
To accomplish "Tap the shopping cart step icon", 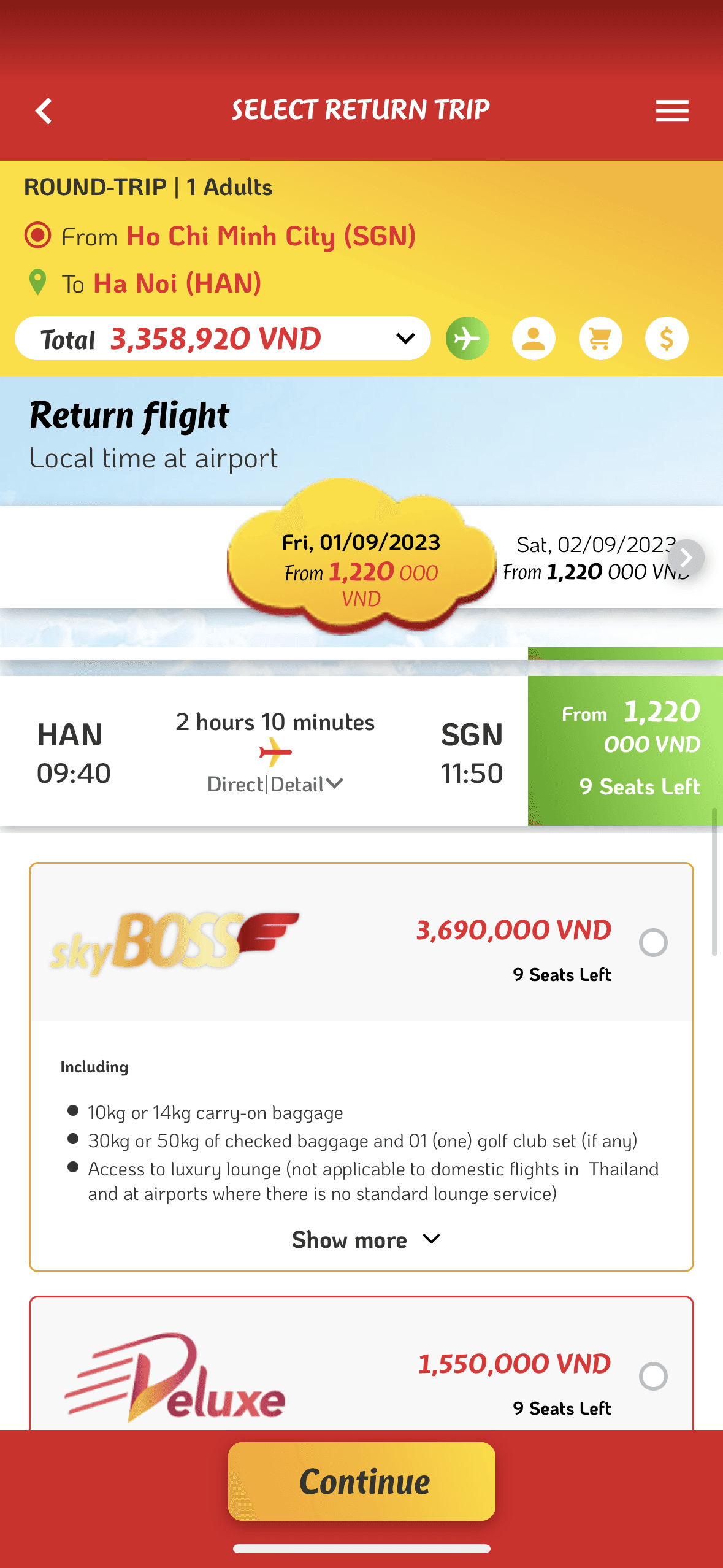I will [600, 338].
